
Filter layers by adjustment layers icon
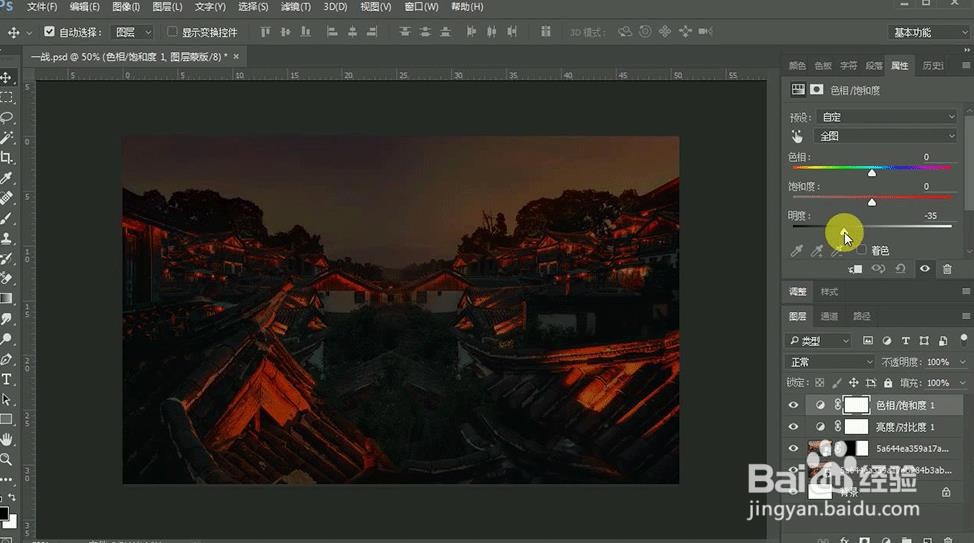click(886, 340)
